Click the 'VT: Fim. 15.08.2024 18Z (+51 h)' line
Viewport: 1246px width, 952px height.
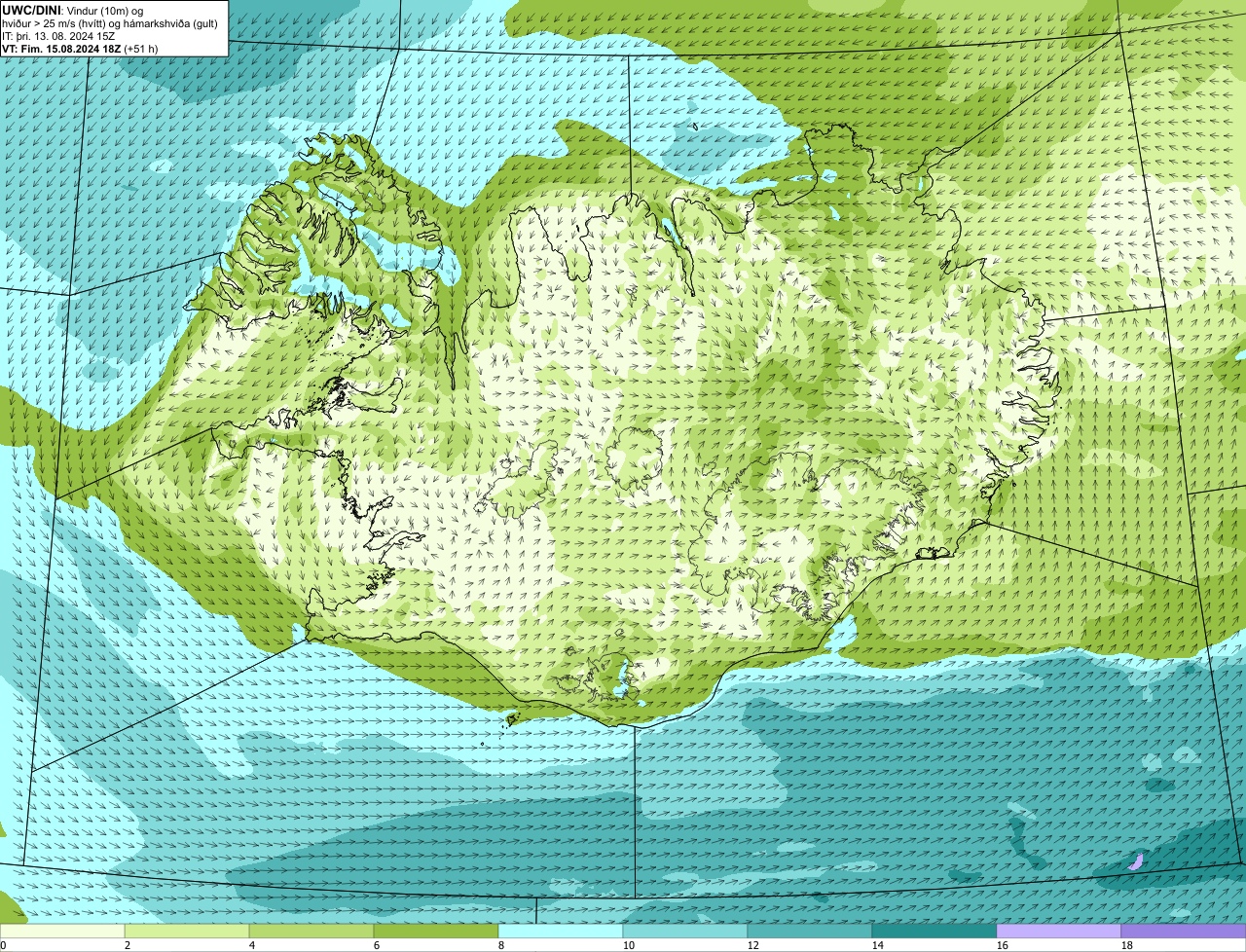80,48
